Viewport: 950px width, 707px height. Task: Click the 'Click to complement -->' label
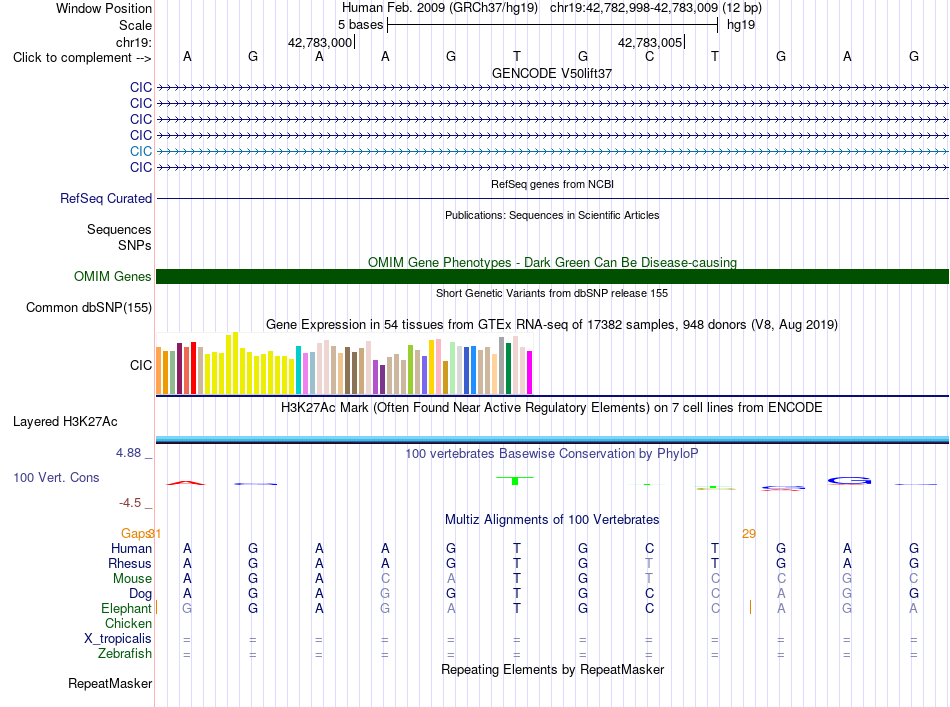tap(82, 58)
